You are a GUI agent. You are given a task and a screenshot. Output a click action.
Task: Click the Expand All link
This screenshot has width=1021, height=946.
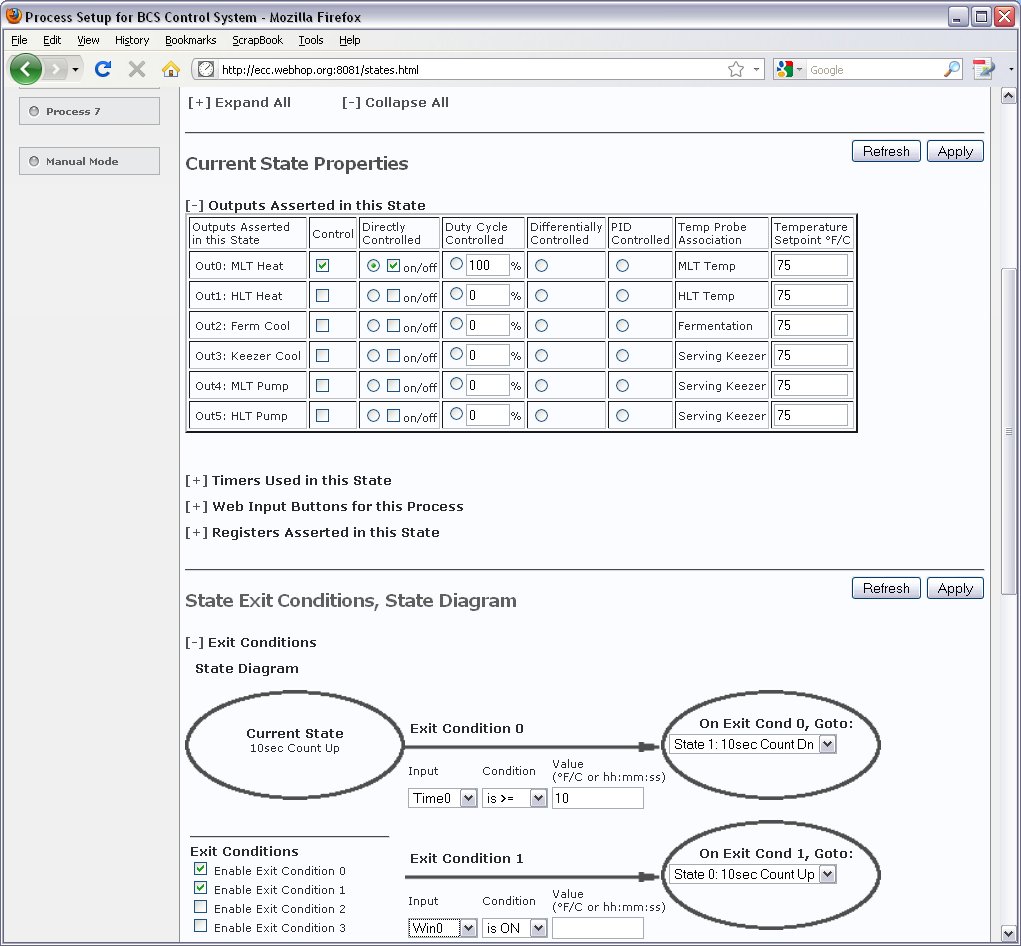pyautogui.click(x=239, y=102)
